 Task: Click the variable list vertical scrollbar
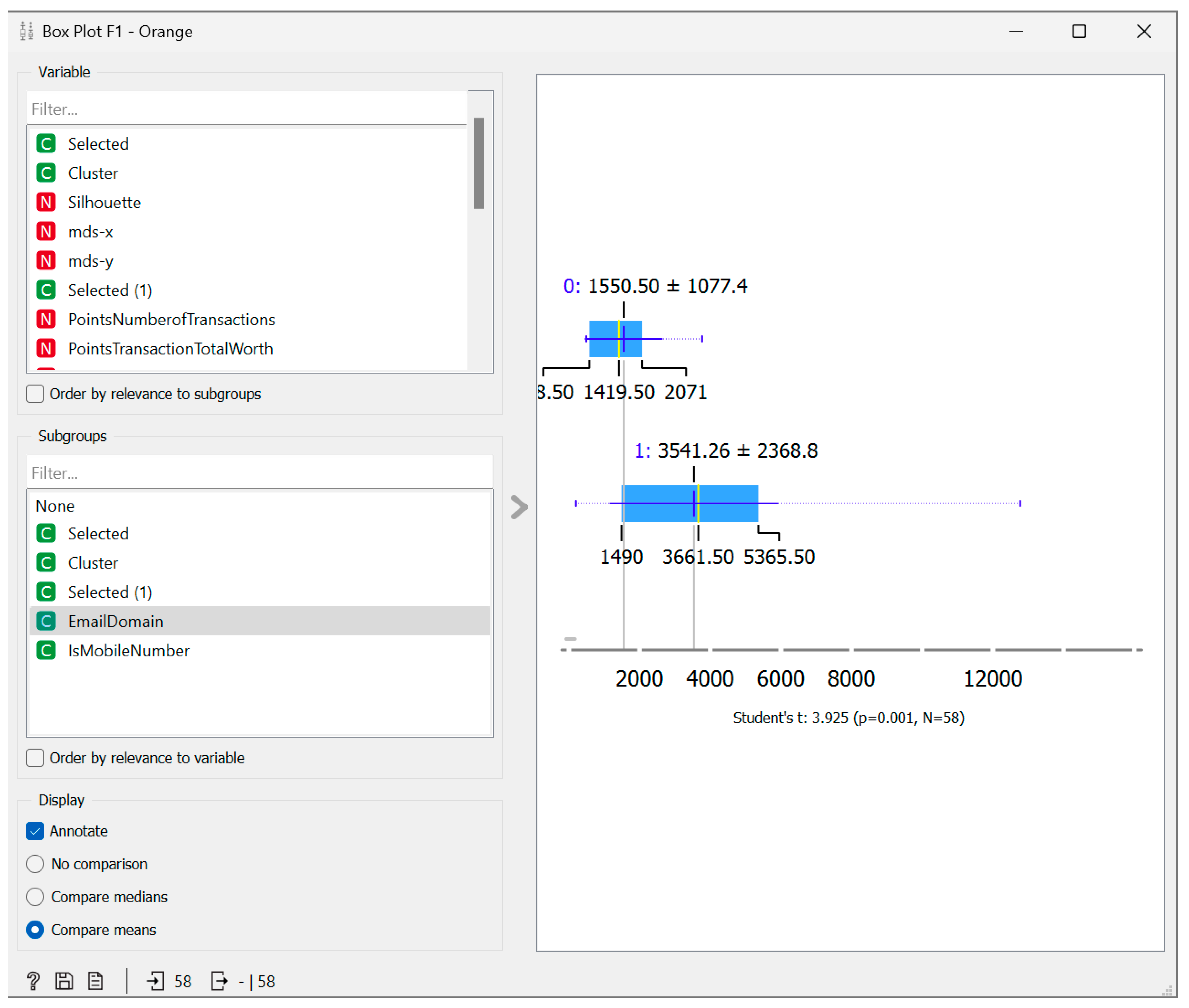[x=479, y=163]
